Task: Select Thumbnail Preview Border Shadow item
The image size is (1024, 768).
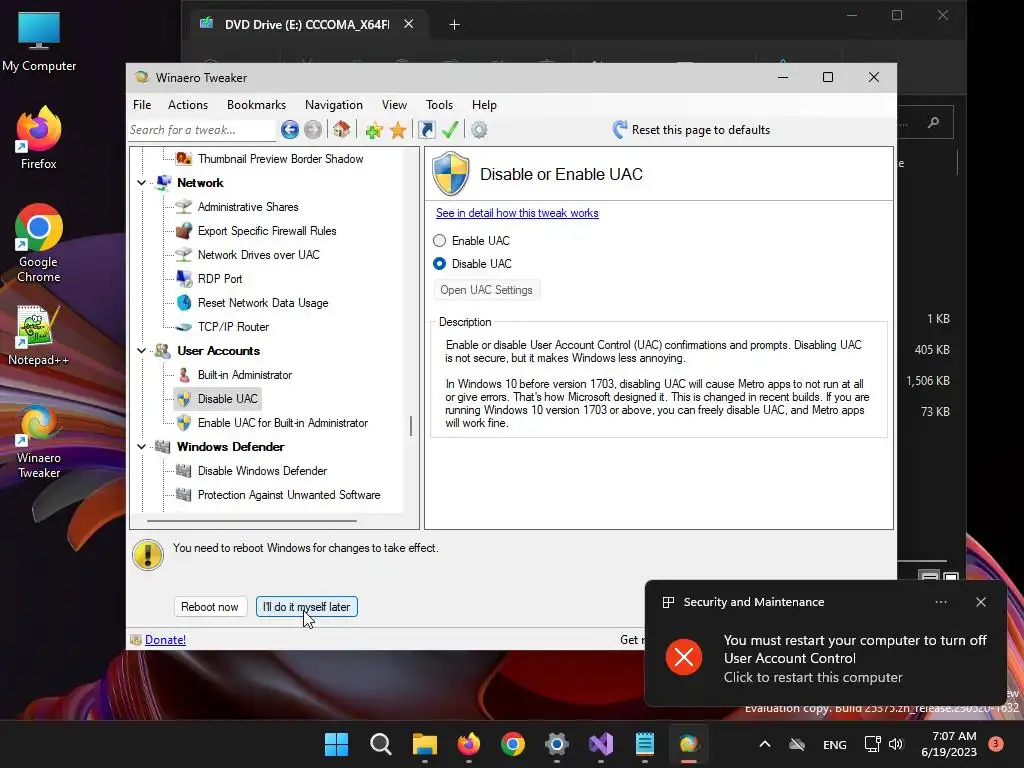Action: pos(280,159)
